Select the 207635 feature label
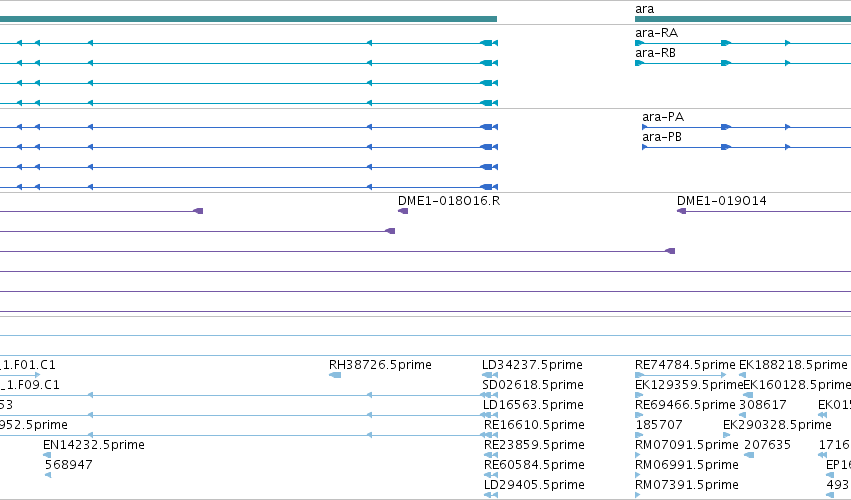The image size is (851, 500). click(x=767, y=445)
